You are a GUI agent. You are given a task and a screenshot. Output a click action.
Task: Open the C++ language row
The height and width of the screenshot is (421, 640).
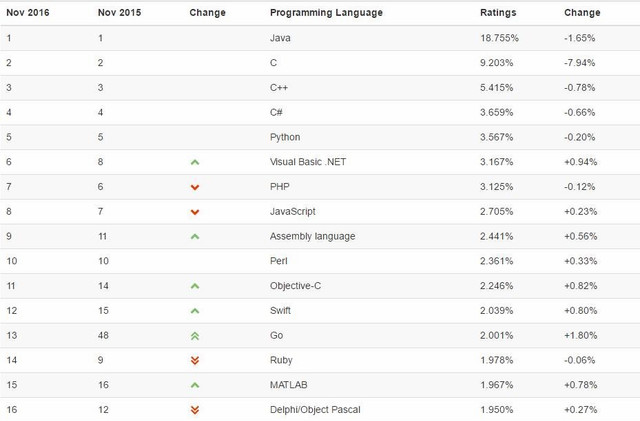point(279,87)
